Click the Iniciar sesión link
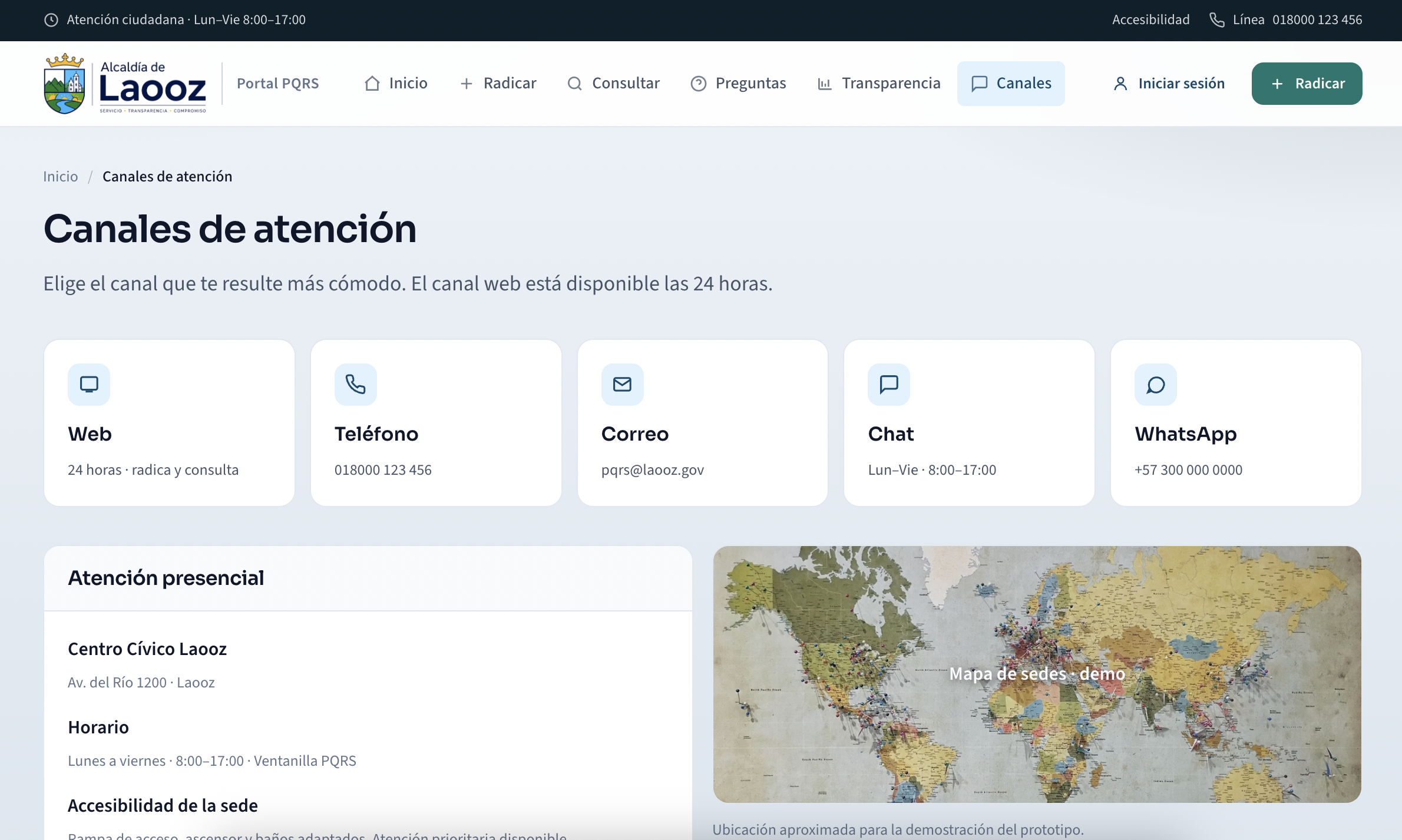 coord(1169,84)
